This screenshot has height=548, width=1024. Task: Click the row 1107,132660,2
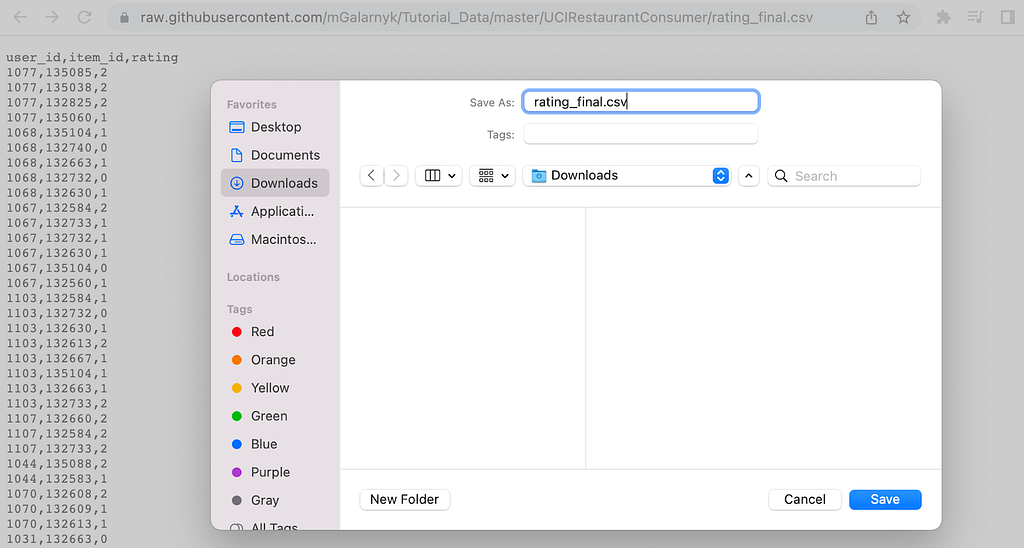coord(57,419)
